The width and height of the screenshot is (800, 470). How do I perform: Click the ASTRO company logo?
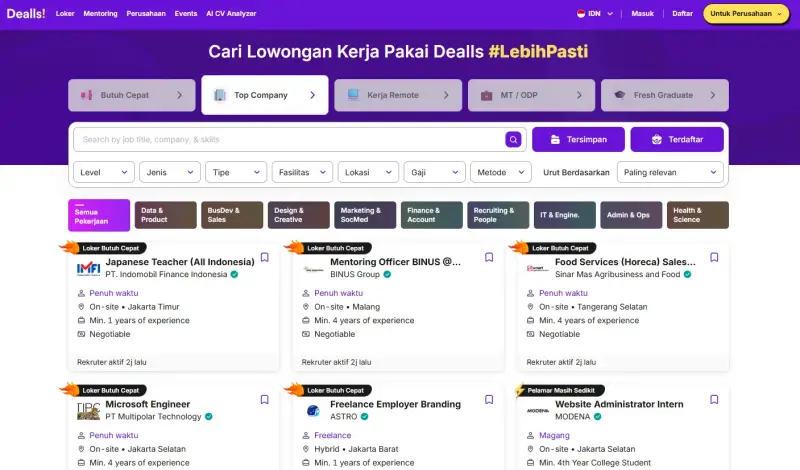(x=313, y=411)
